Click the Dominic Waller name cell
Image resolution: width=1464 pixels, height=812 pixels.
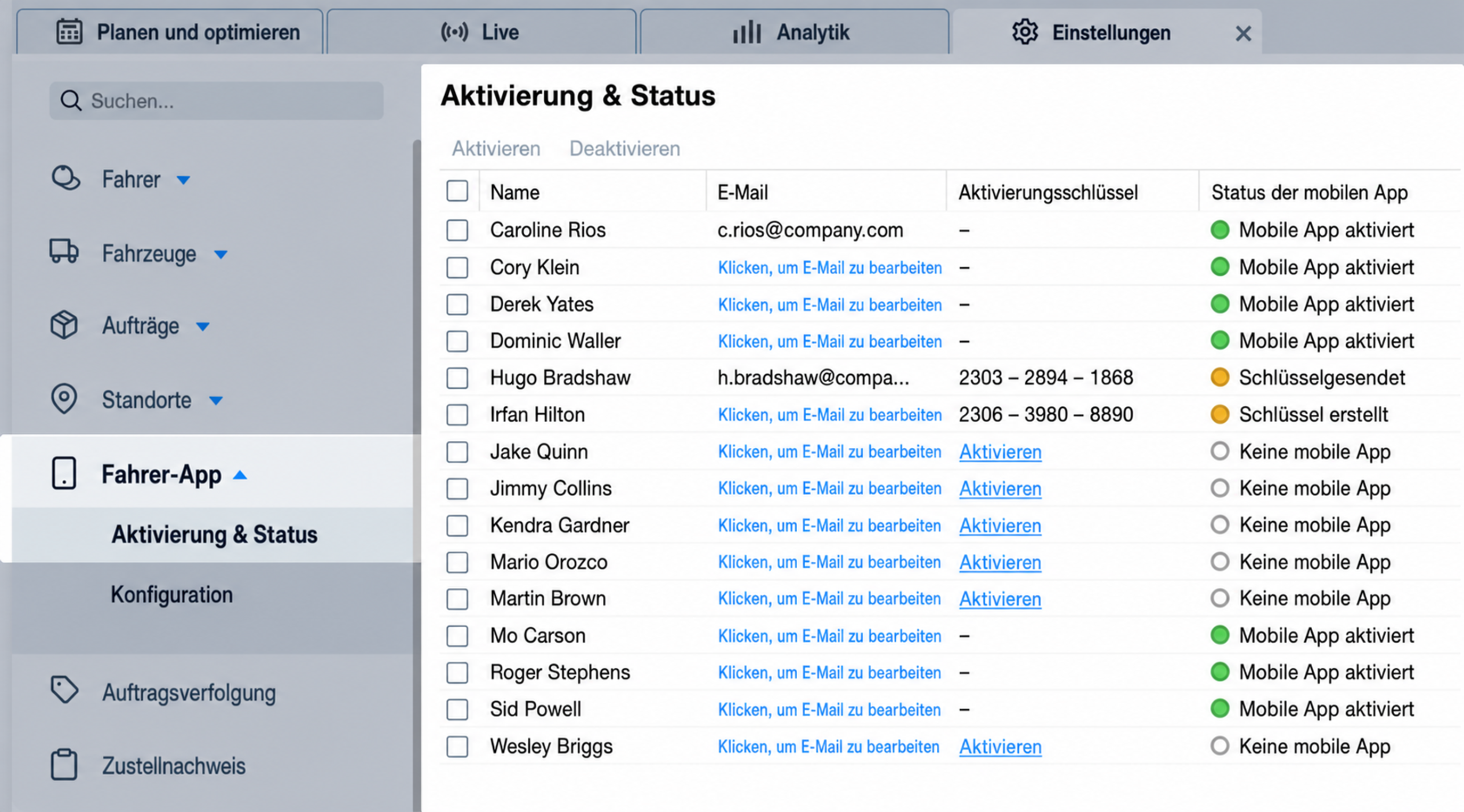pyautogui.click(x=555, y=341)
